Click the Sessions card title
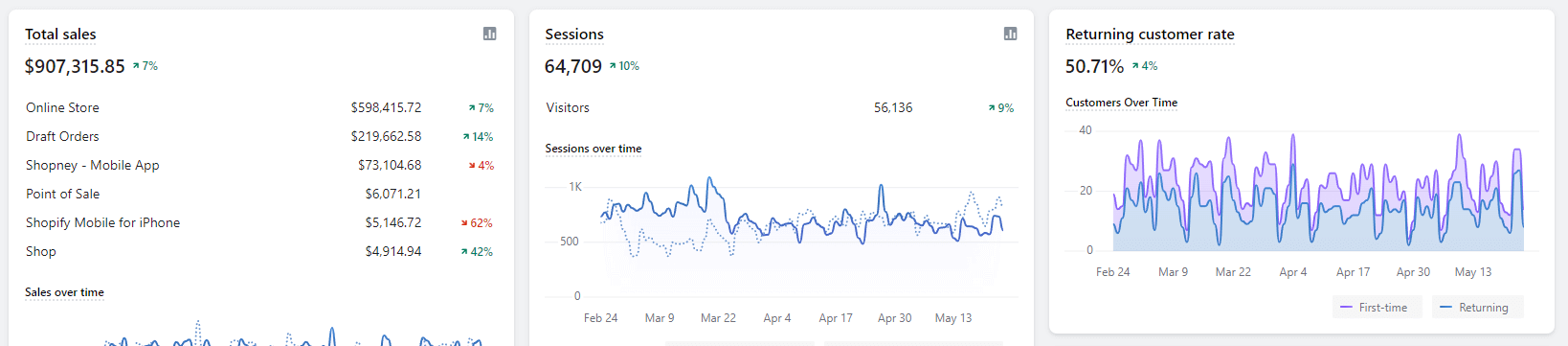The width and height of the screenshot is (1568, 346). pyautogui.click(x=574, y=35)
